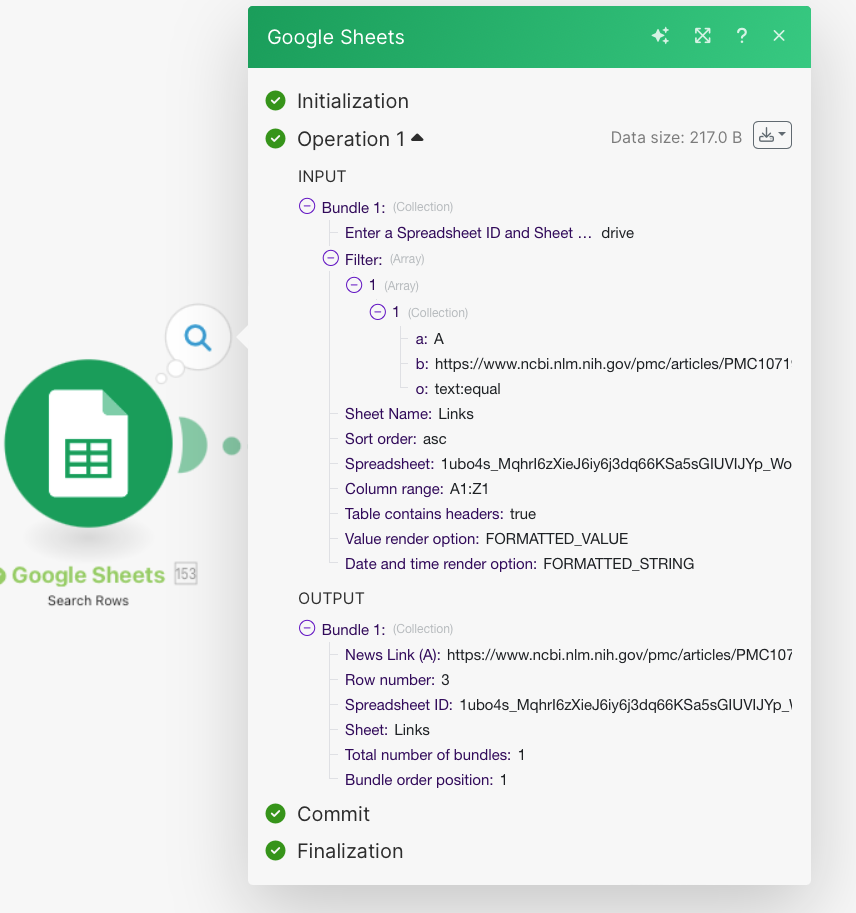Open the magnifier inspection bubble
Viewport: 856px width, 913px height.
tap(198, 337)
